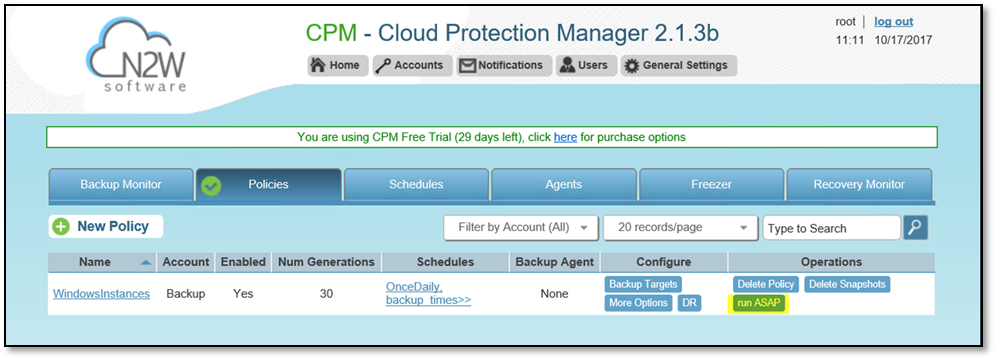This screenshot has height=360, width=996.
Task: Click the Delete Snapshots button
Action: (x=847, y=284)
